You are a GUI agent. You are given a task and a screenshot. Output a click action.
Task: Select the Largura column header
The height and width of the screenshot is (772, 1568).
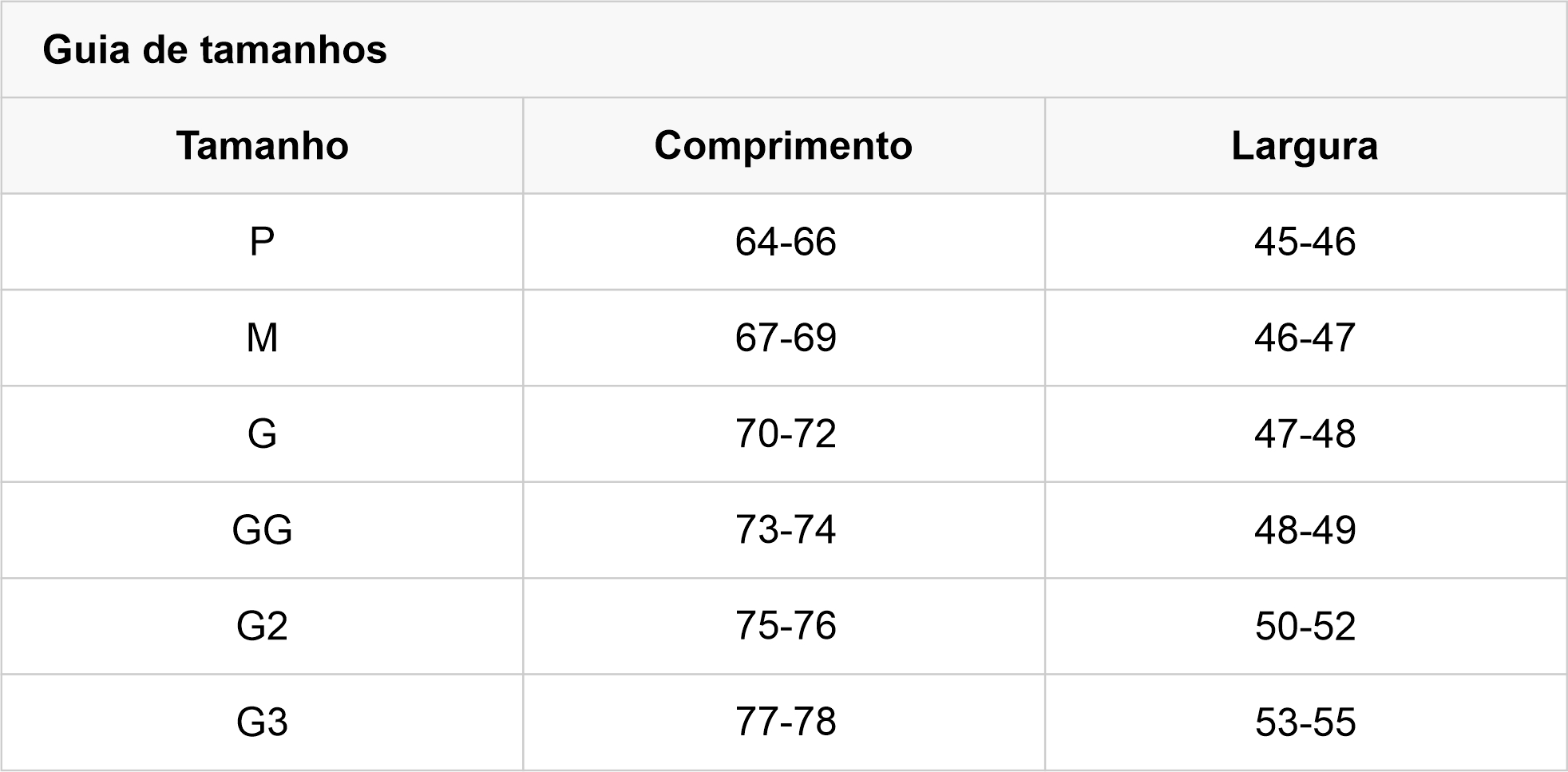pyautogui.click(x=1305, y=146)
